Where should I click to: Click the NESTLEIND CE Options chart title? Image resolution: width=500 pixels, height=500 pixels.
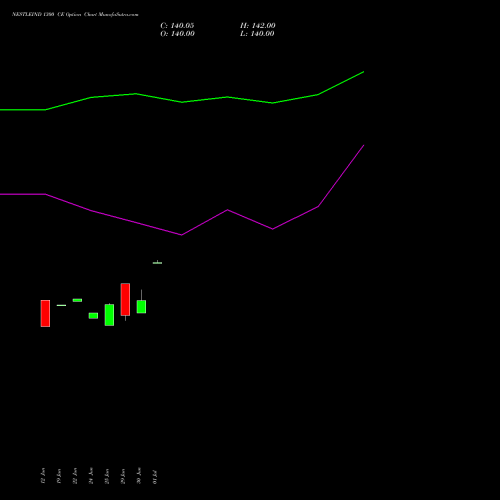(x=75, y=15)
